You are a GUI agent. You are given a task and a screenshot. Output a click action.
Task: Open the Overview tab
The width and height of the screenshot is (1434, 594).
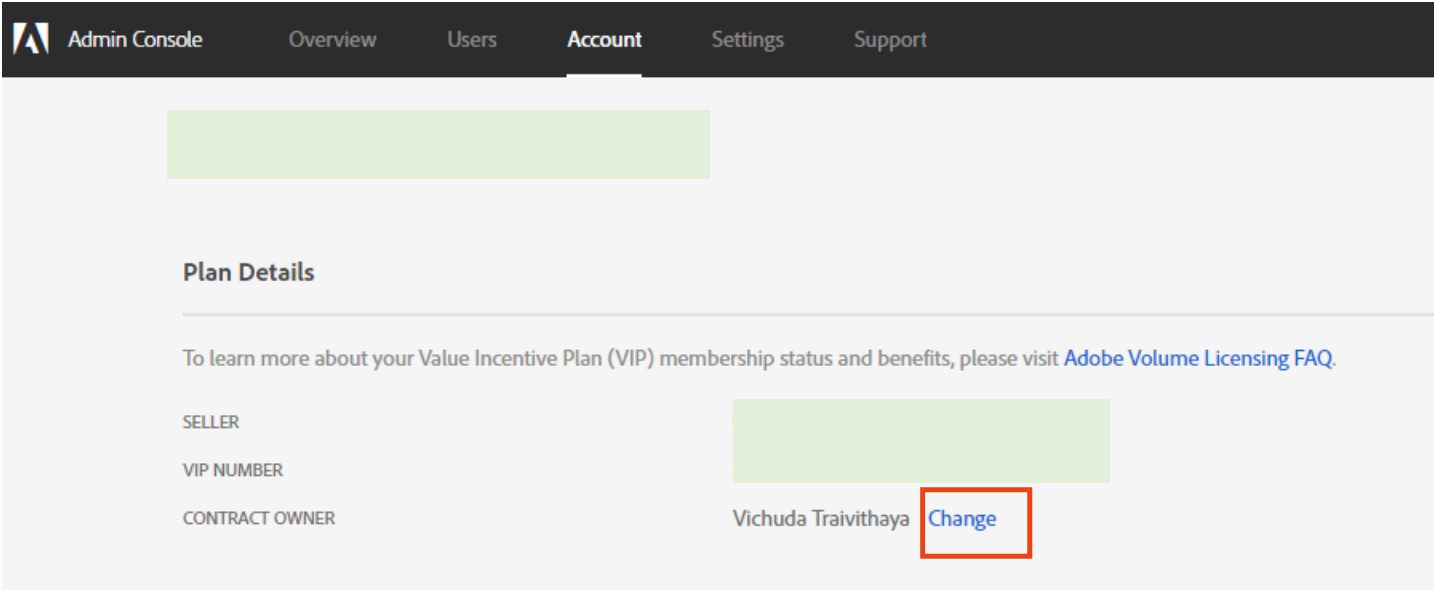[x=333, y=40]
